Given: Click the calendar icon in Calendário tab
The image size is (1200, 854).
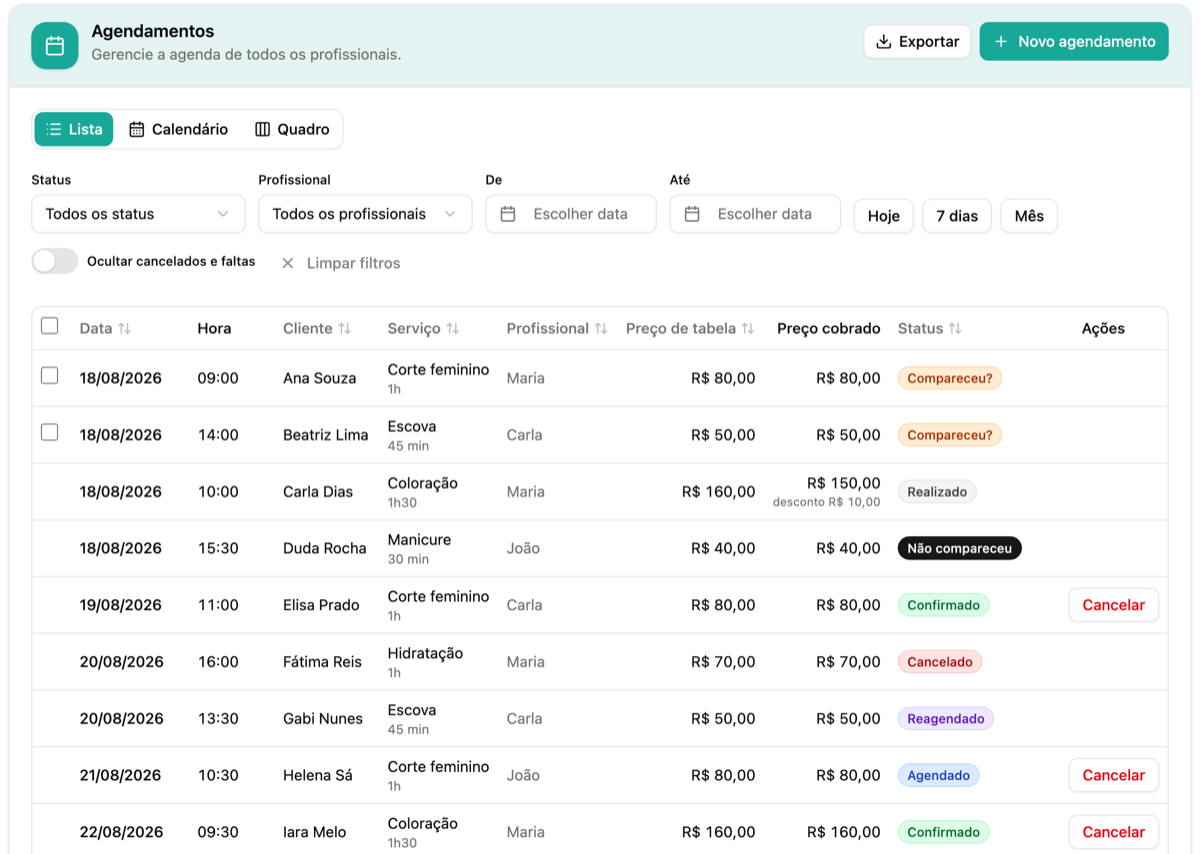Looking at the screenshot, I should [137, 129].
